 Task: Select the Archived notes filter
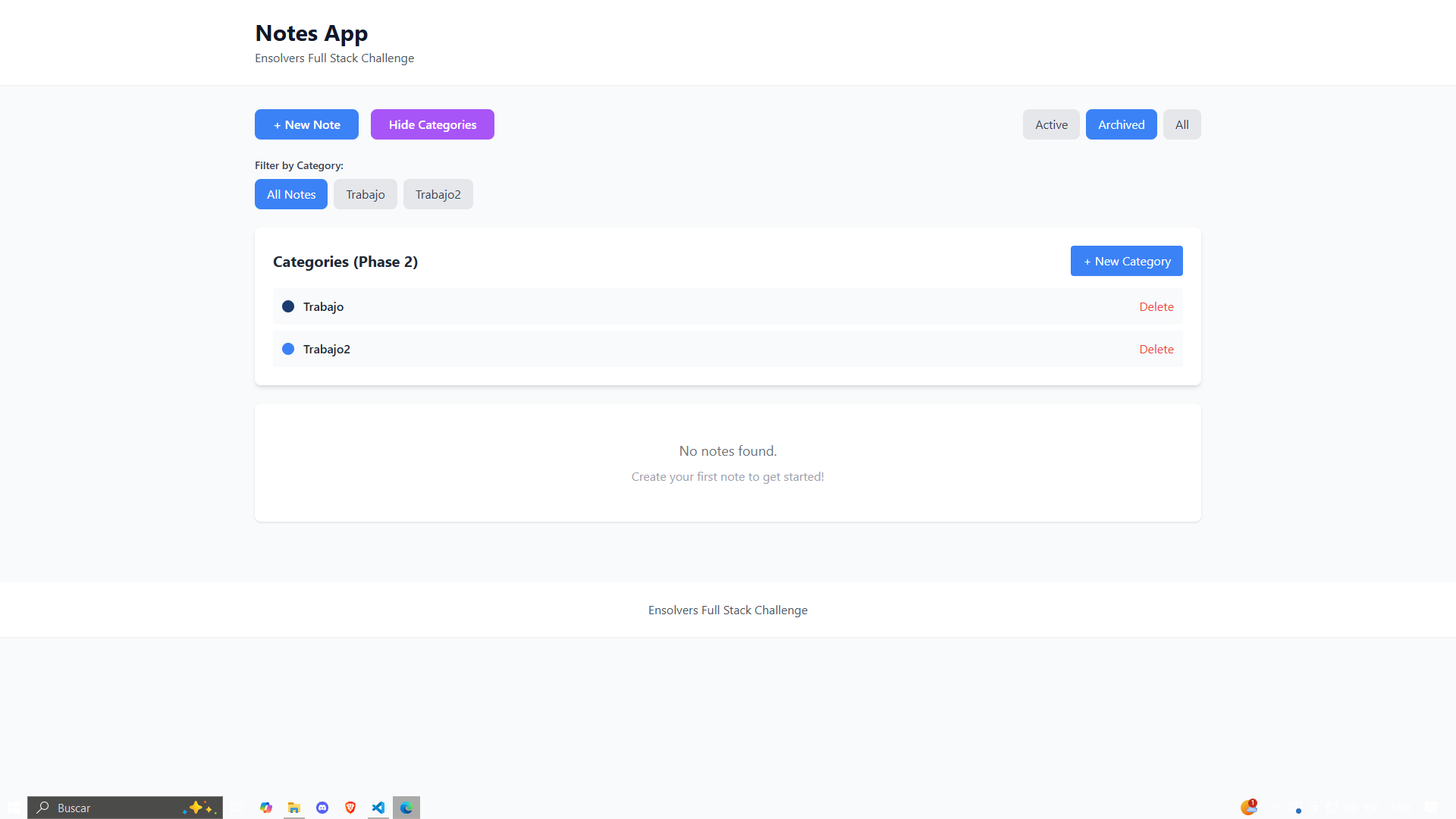1121,124
